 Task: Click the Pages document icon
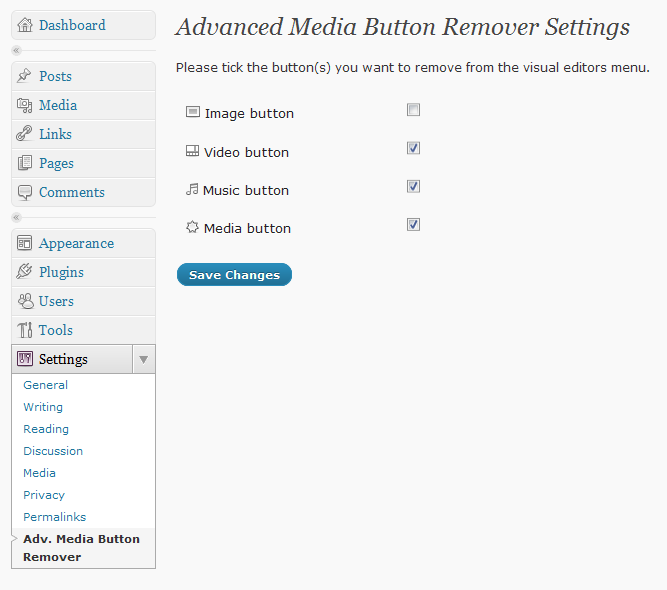(x=26, y=163)
